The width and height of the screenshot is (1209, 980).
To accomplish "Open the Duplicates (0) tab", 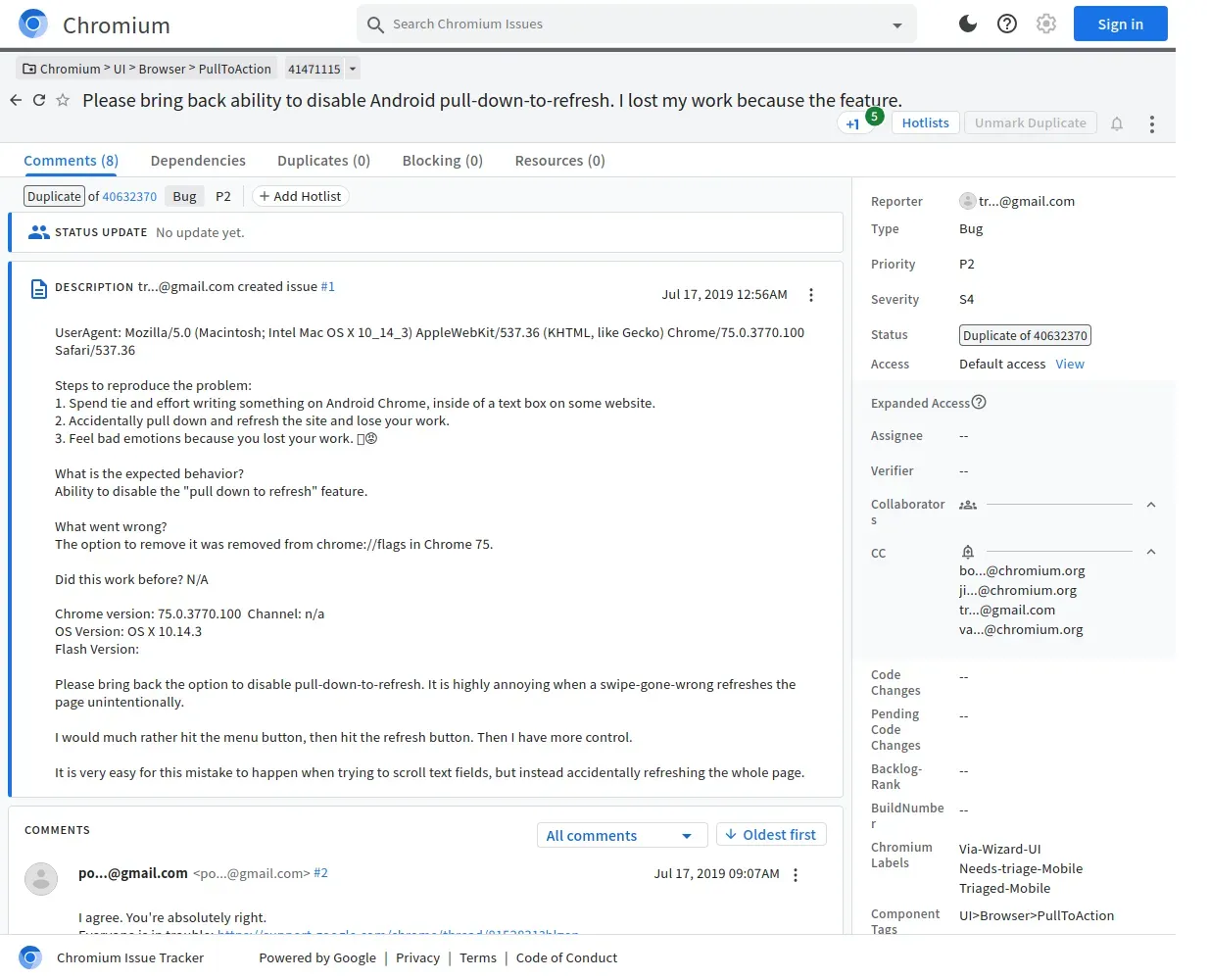I will tap(323, 161).
